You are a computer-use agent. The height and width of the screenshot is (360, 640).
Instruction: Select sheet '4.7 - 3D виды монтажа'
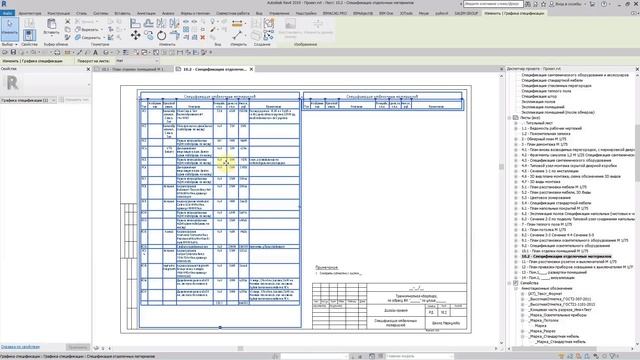(x=540, y=182)
